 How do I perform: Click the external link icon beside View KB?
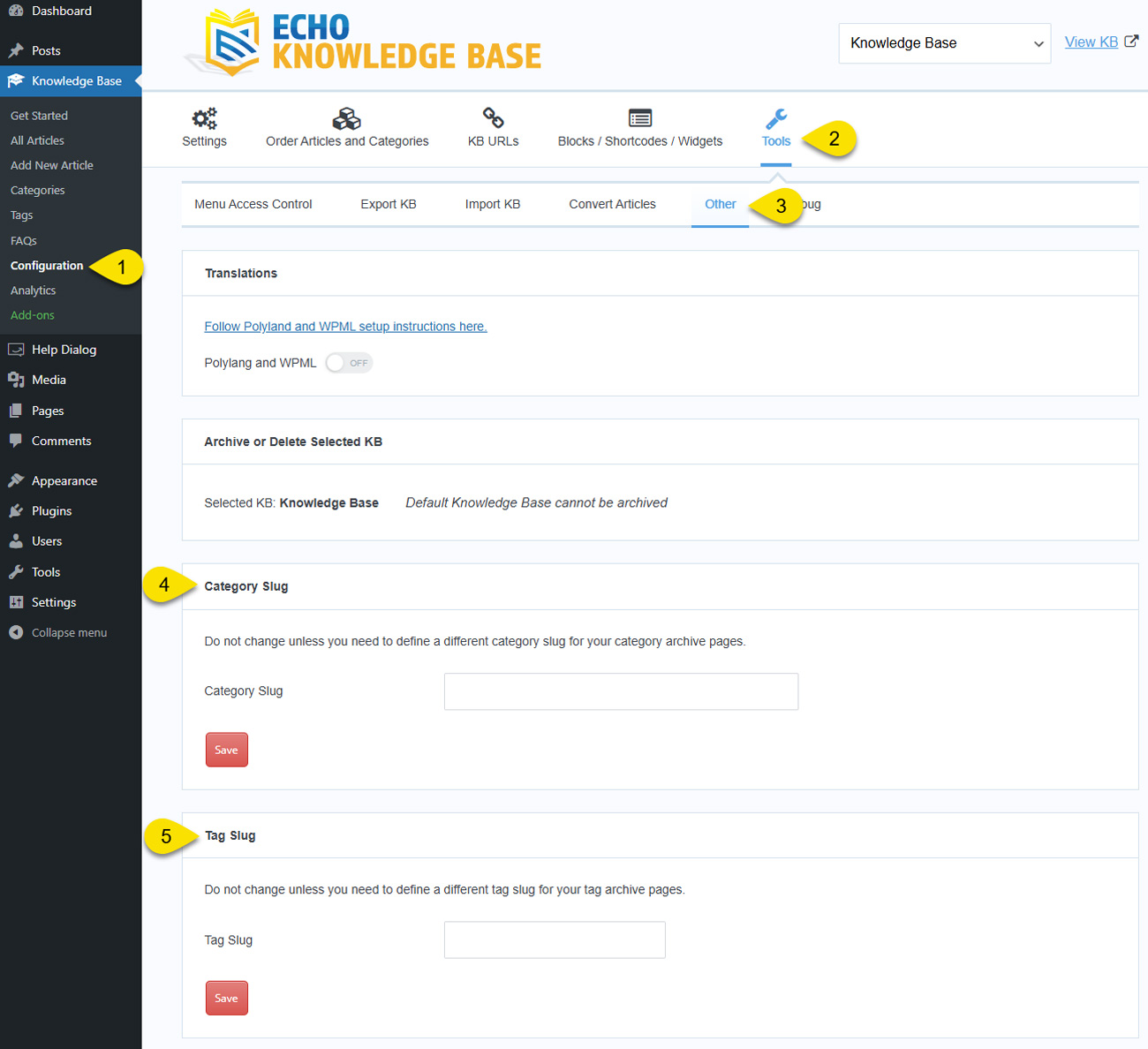(x=1131, y=41)
